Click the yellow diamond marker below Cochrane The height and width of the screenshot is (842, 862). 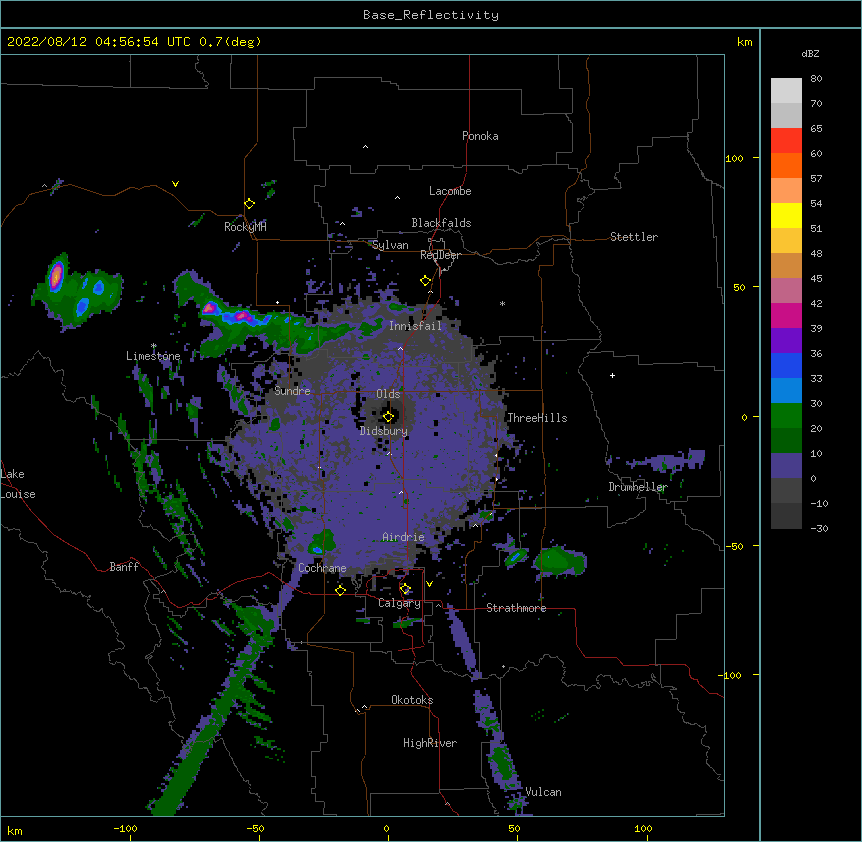pyautogui.click(x=340, y=590)
